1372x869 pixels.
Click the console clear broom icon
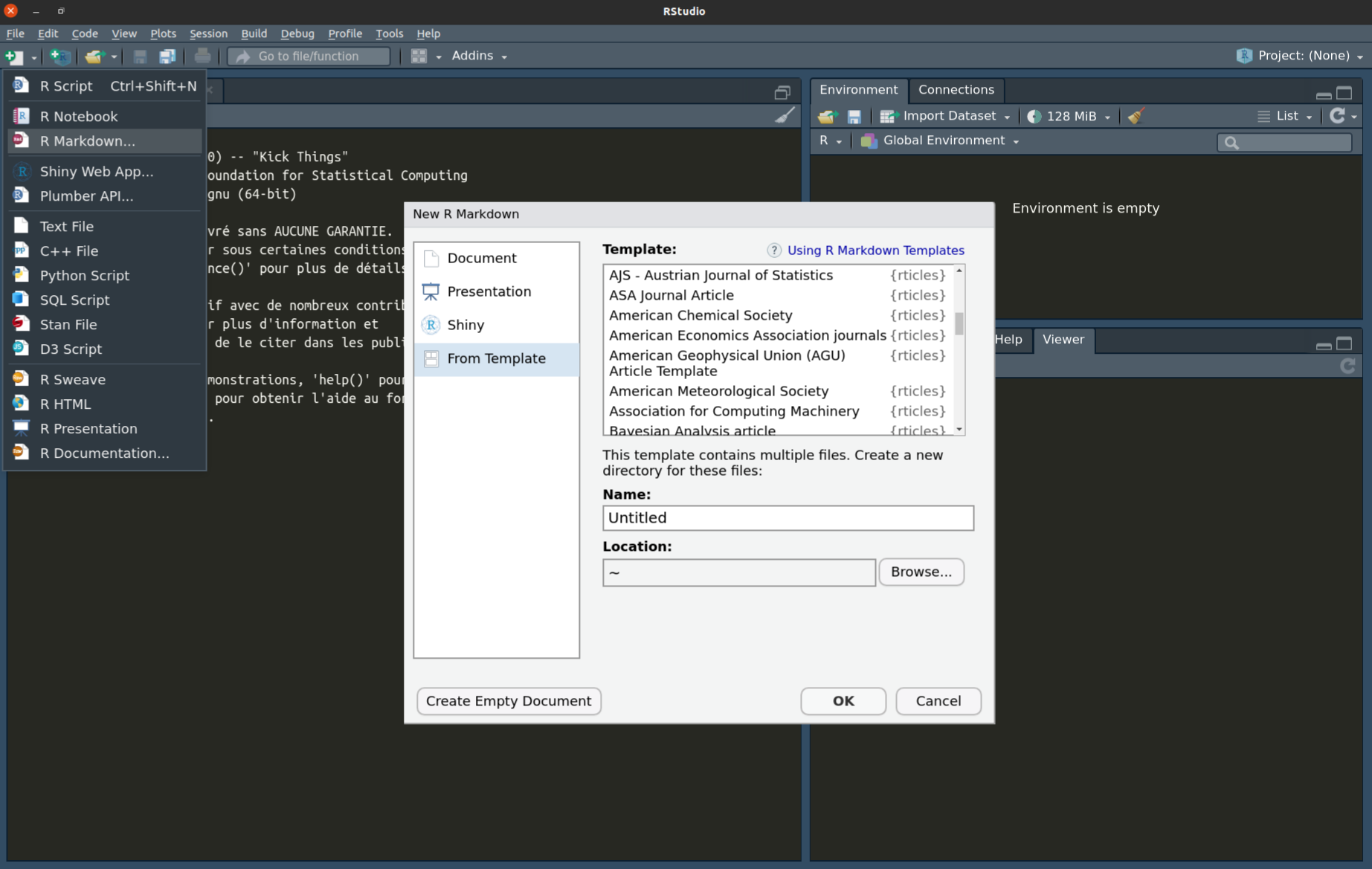(x=785, y=115)
